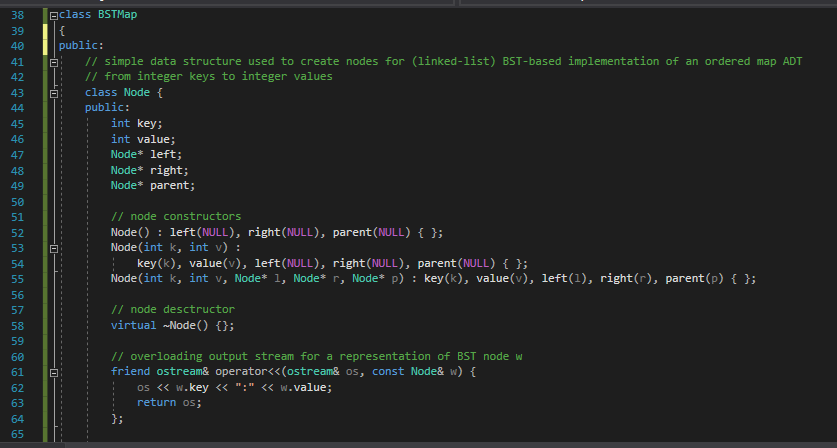This screenshot has height=448, width=837.
Task: Click the 'parent' member on line 49
Action: point(169,185)
